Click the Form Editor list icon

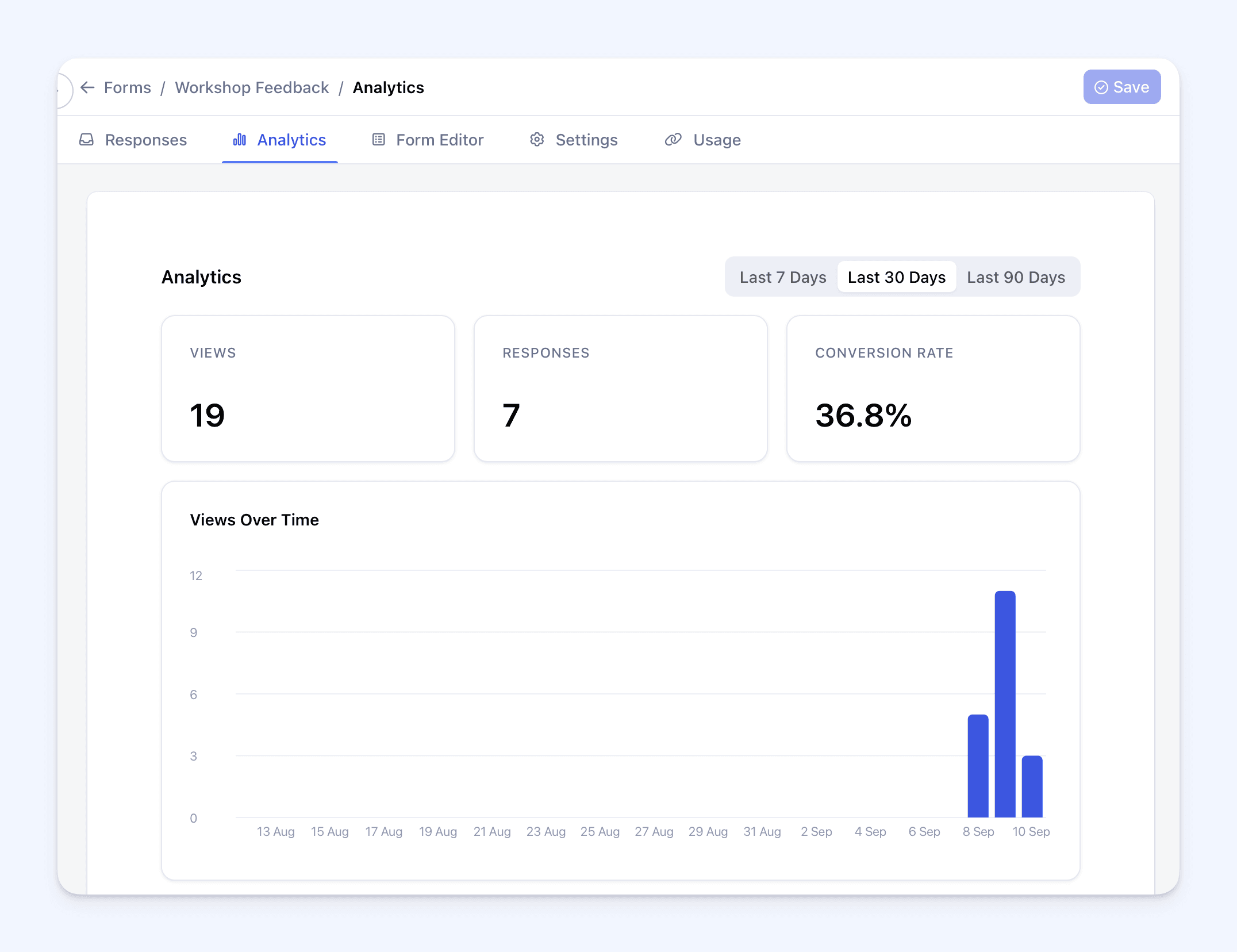(378, 140)
